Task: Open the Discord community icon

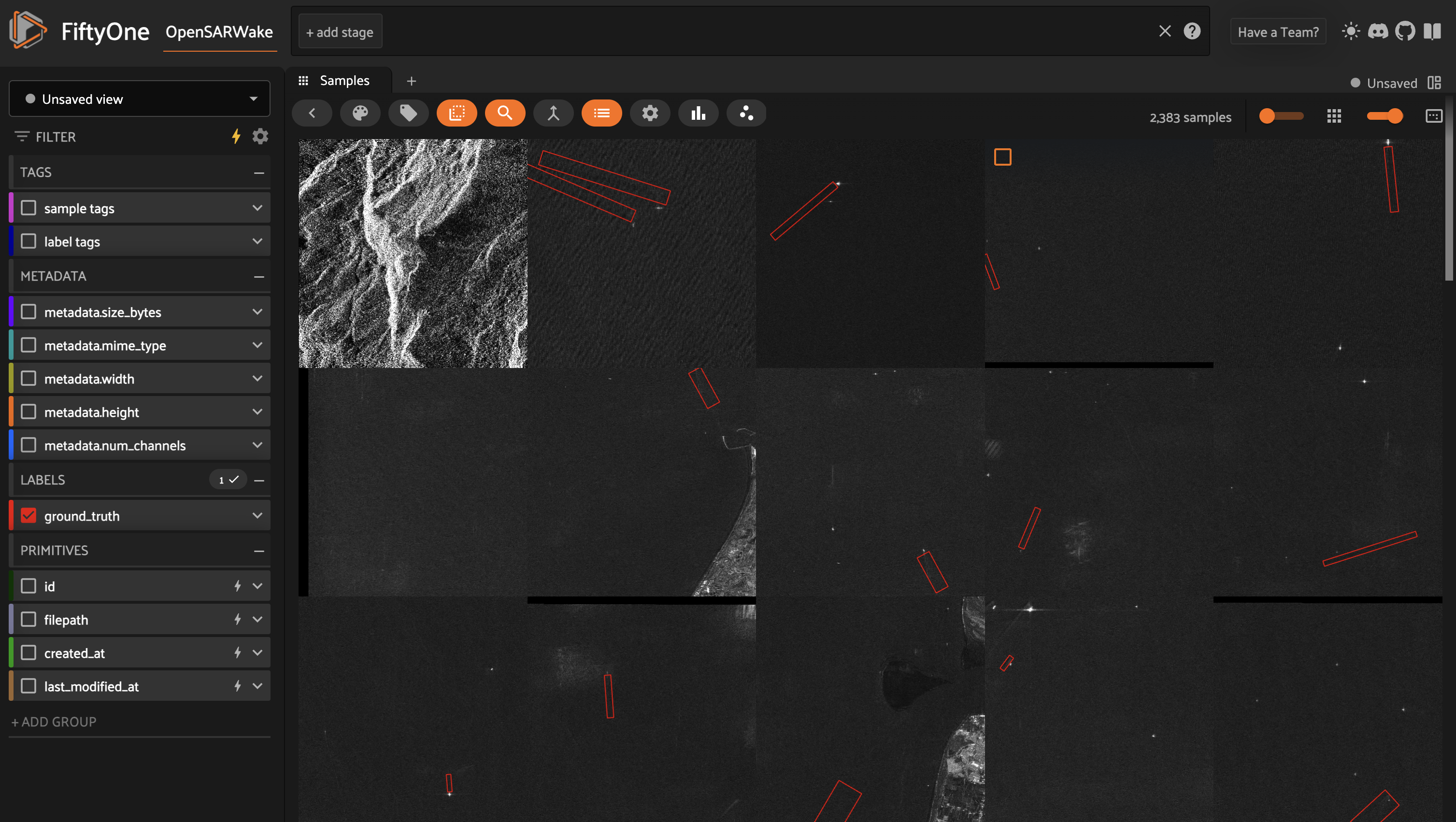Action: point(1377,32)
